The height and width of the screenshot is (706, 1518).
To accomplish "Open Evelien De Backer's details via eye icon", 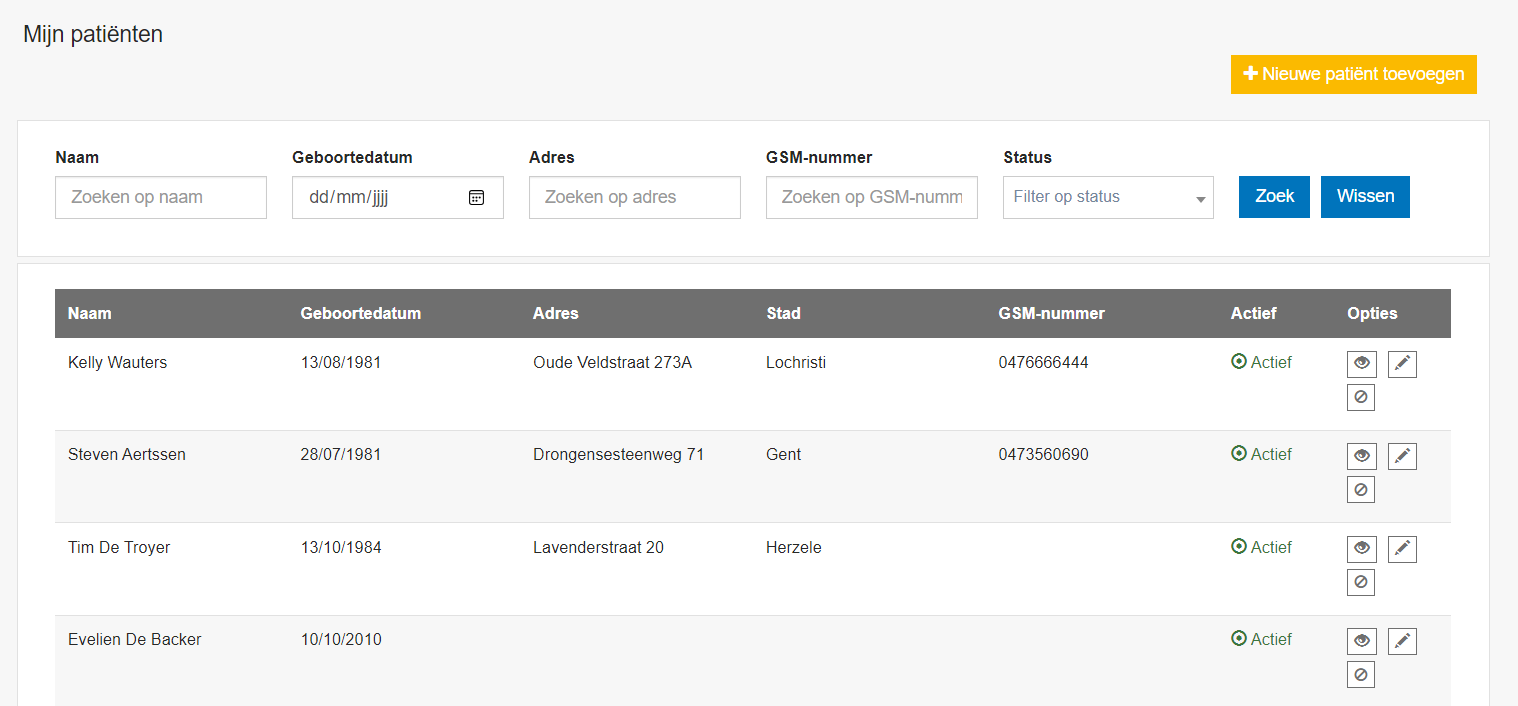I will [x=1361, y=640].
